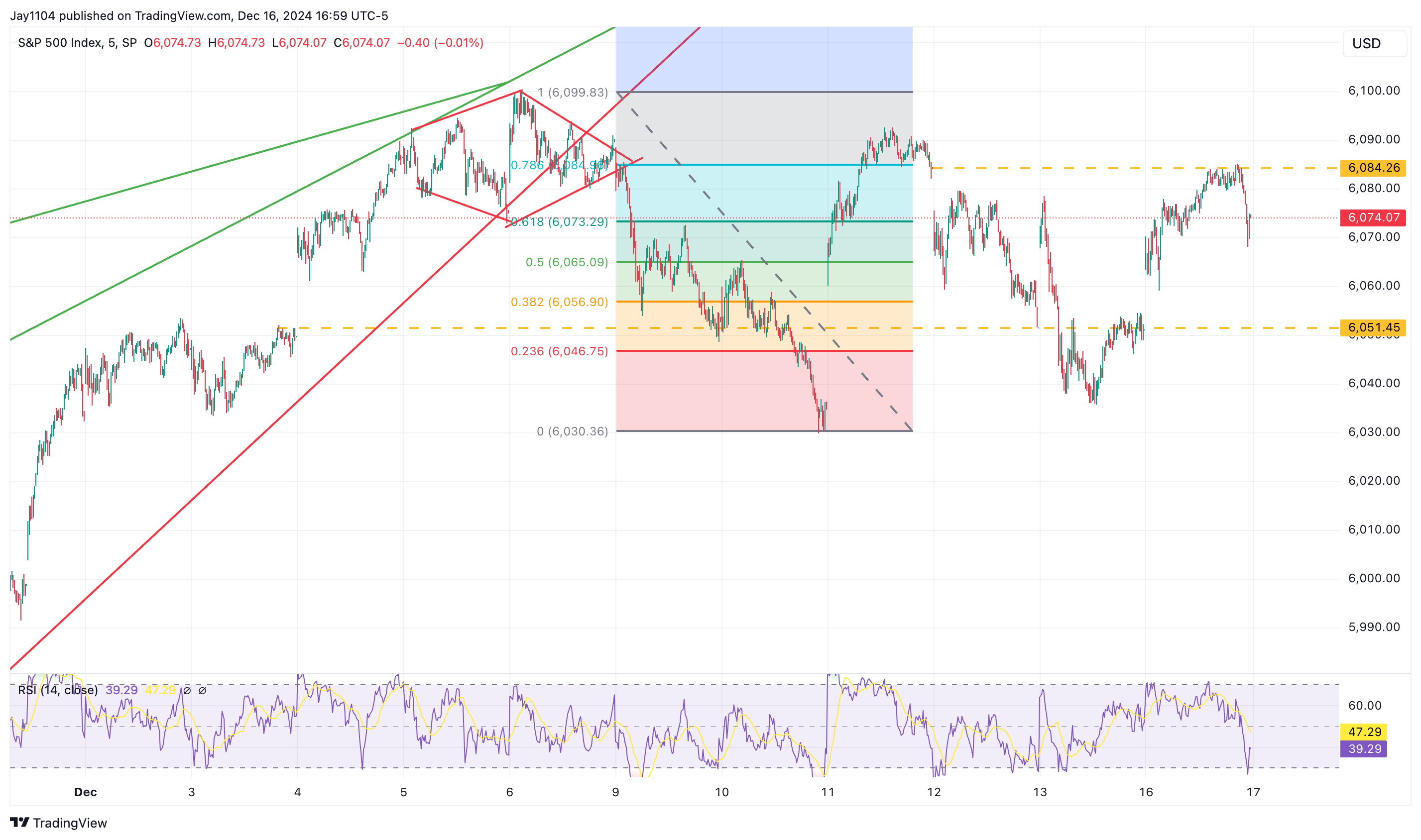Click the 11 date label on time axis

(x=828, y=792)
